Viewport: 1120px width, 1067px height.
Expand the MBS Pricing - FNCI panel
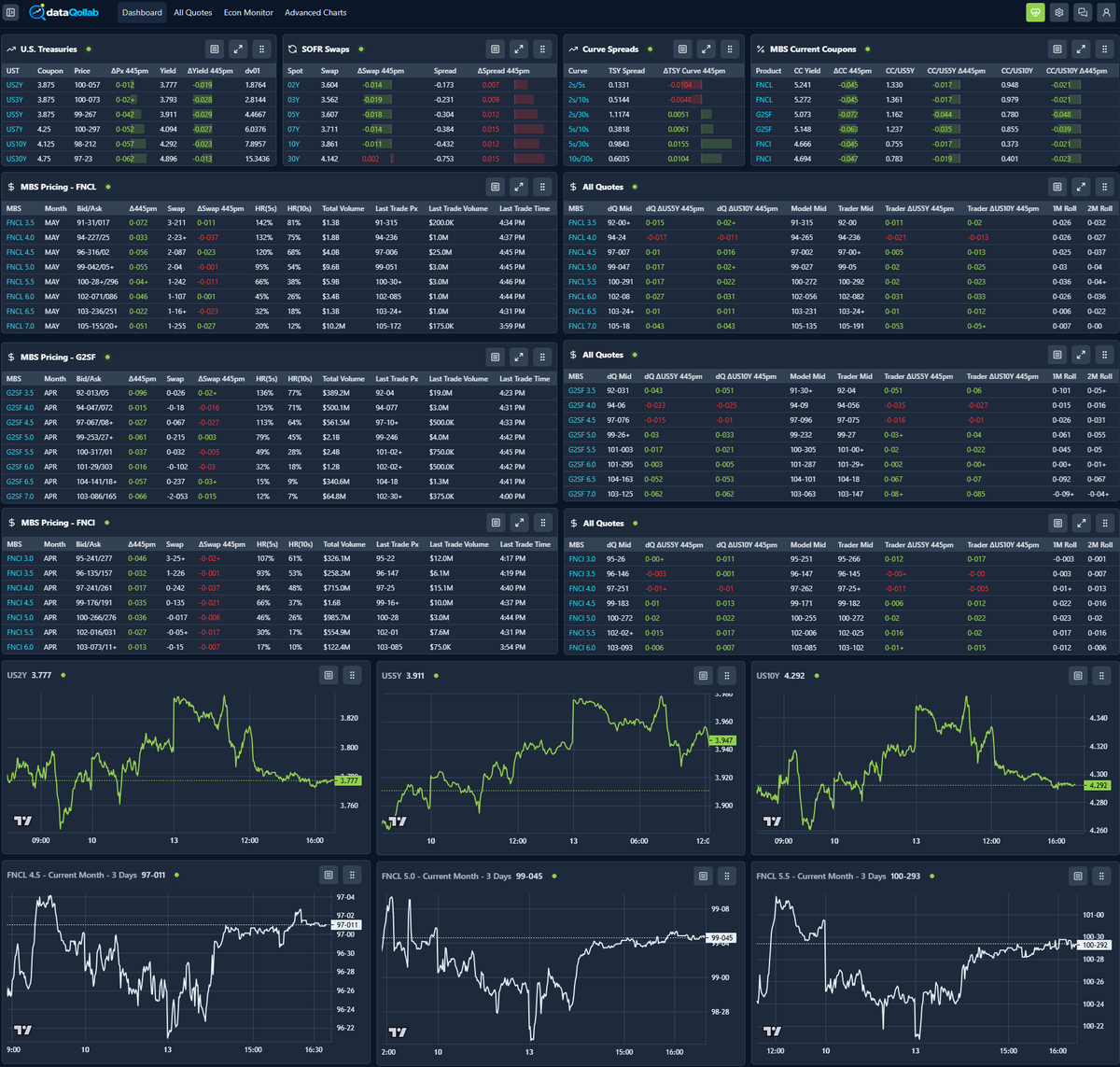pos(519,523)
